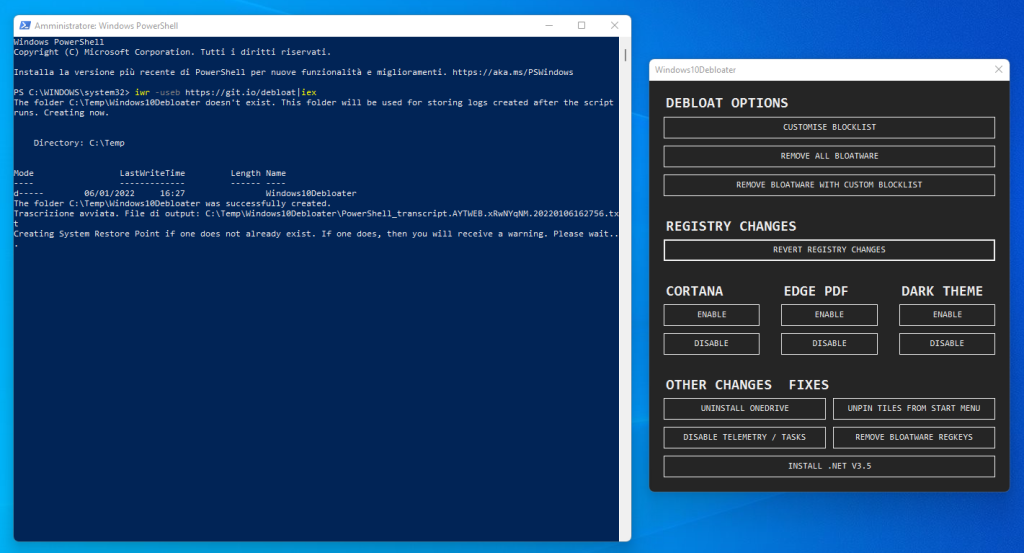1024x553 pixels.
Task: Enable Dark Theme
Action: click(x=946, y=315)
